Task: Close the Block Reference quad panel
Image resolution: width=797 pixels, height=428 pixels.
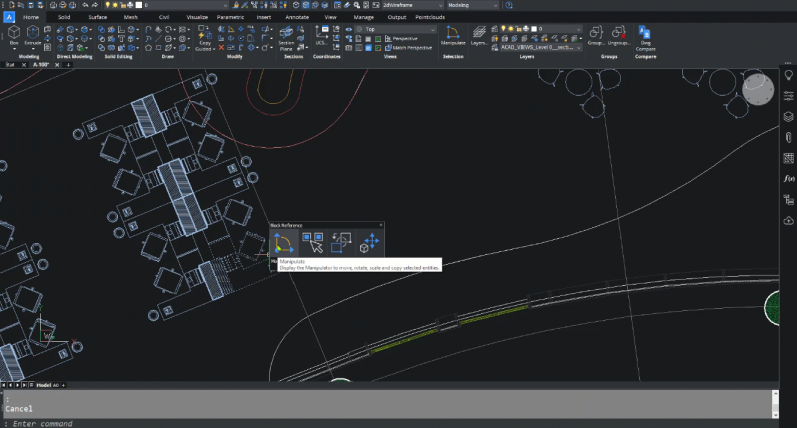Action: click(381, 225)
